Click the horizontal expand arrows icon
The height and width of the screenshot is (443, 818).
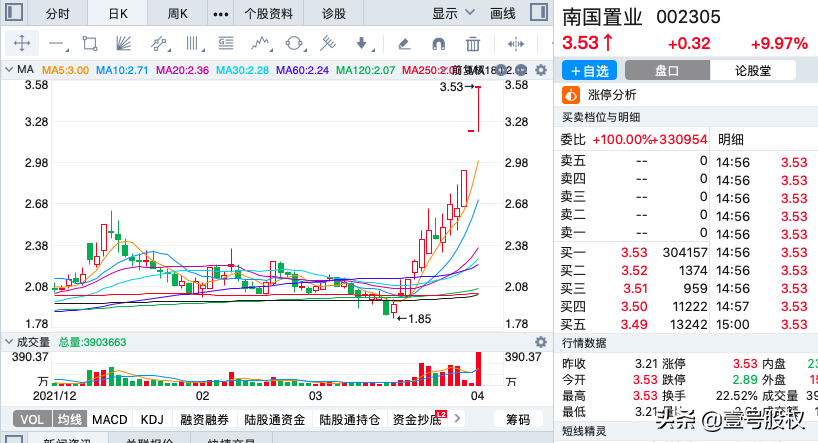tap(515, 44)
